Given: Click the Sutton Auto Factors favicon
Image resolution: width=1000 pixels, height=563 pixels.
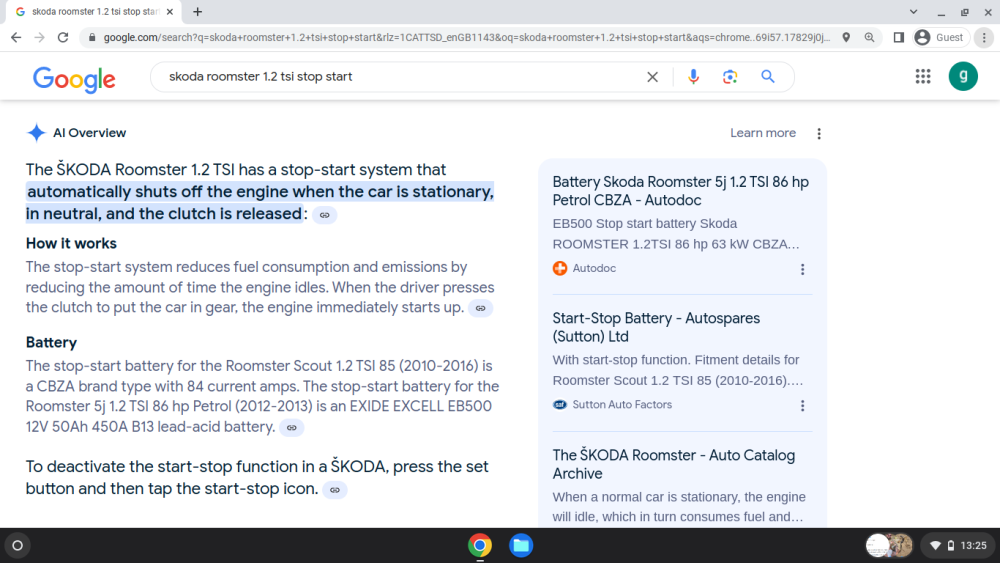Looking at the screenshot, I should point(560,405).
